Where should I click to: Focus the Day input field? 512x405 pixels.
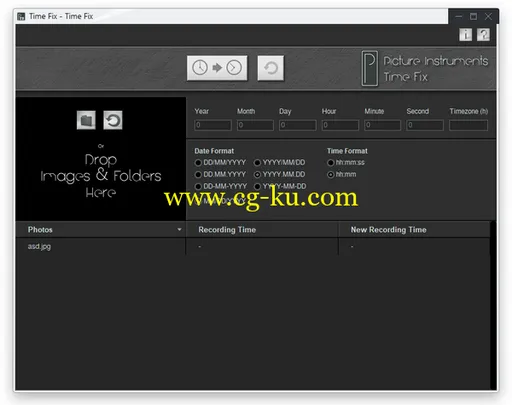tap(297, 125)
